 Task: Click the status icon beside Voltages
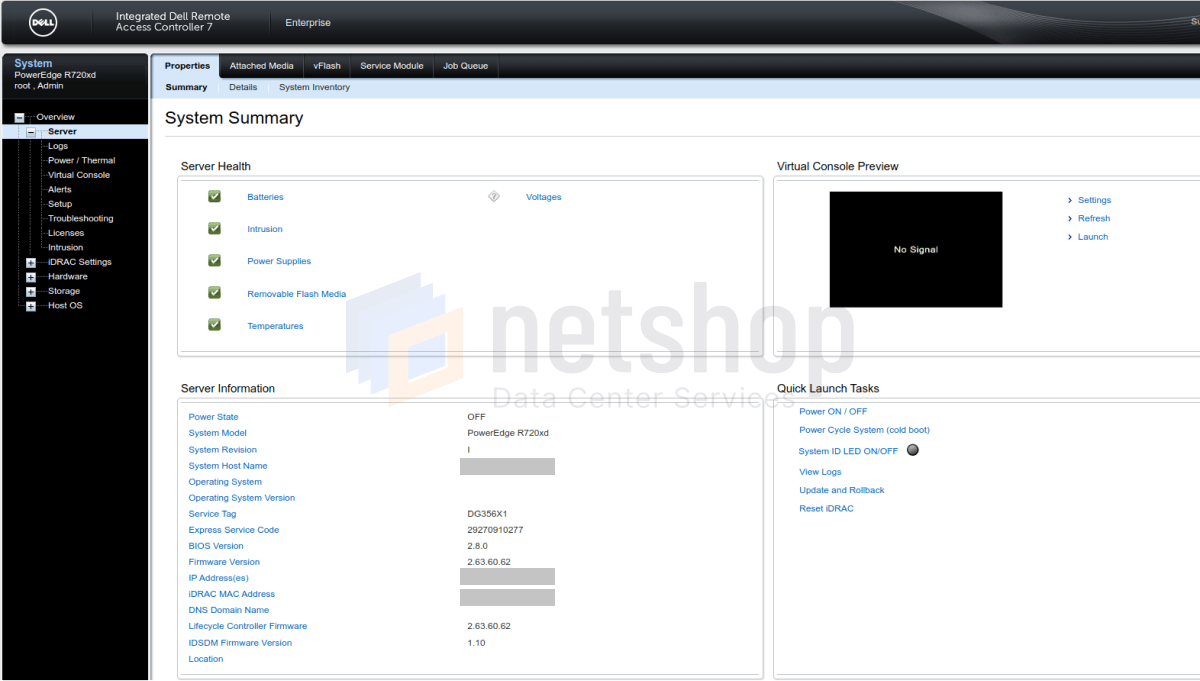tap(493, 196)
